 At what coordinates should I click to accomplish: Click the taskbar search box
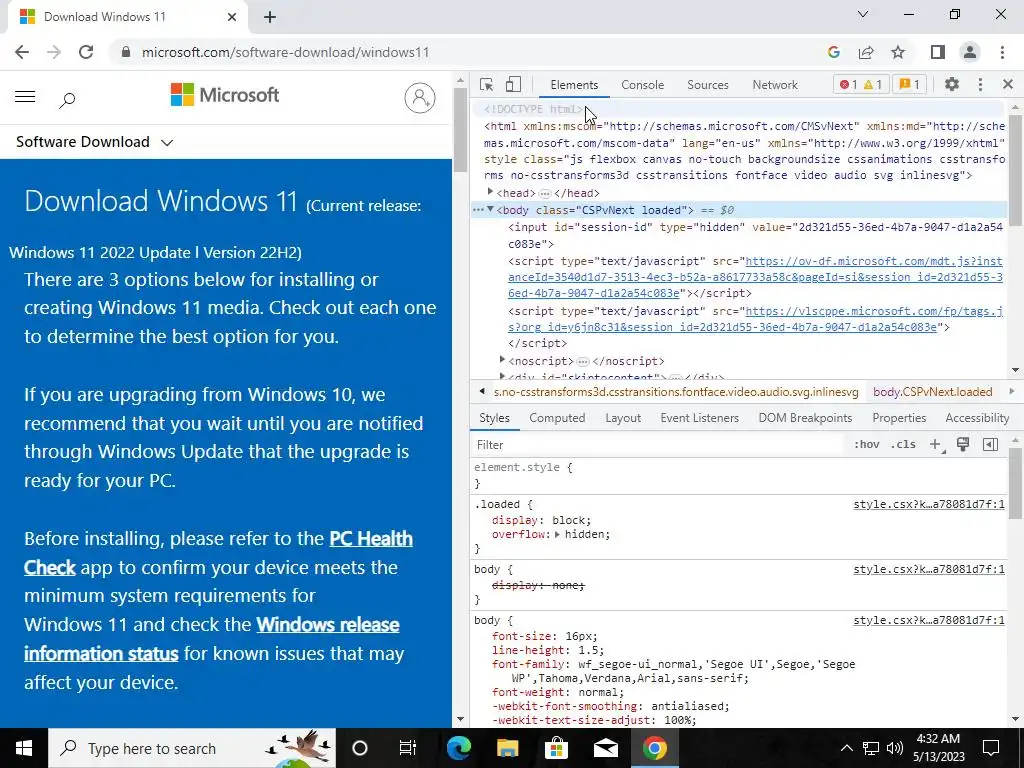pyautogui.click(x=192, y=748)
